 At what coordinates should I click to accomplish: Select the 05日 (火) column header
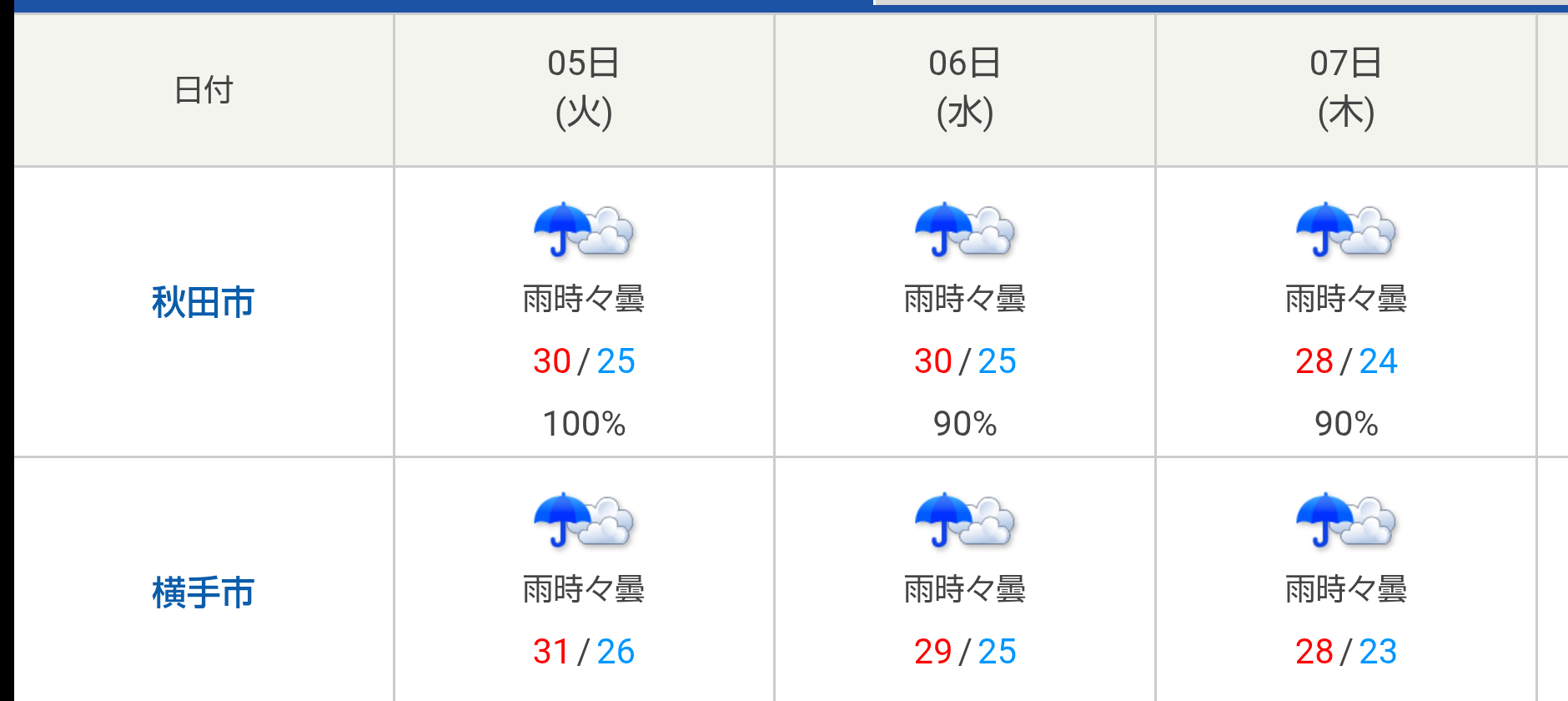tap(584, 89)
